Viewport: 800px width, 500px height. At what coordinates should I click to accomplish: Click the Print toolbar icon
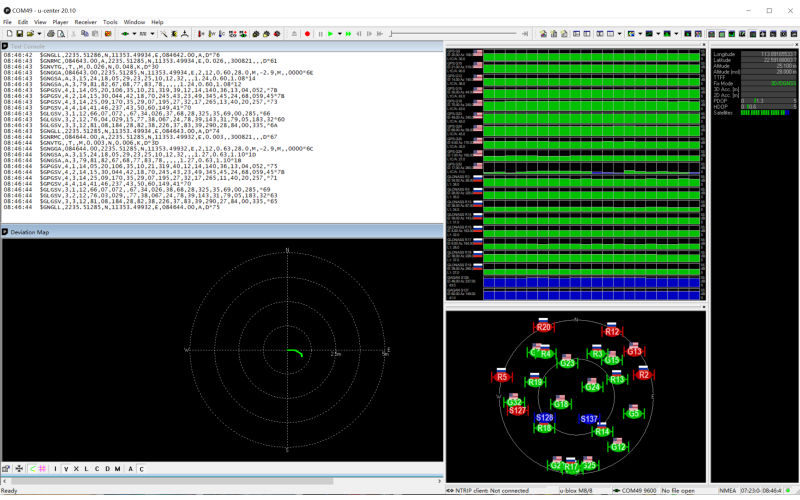pyautogui.click(x=51, y=34)
